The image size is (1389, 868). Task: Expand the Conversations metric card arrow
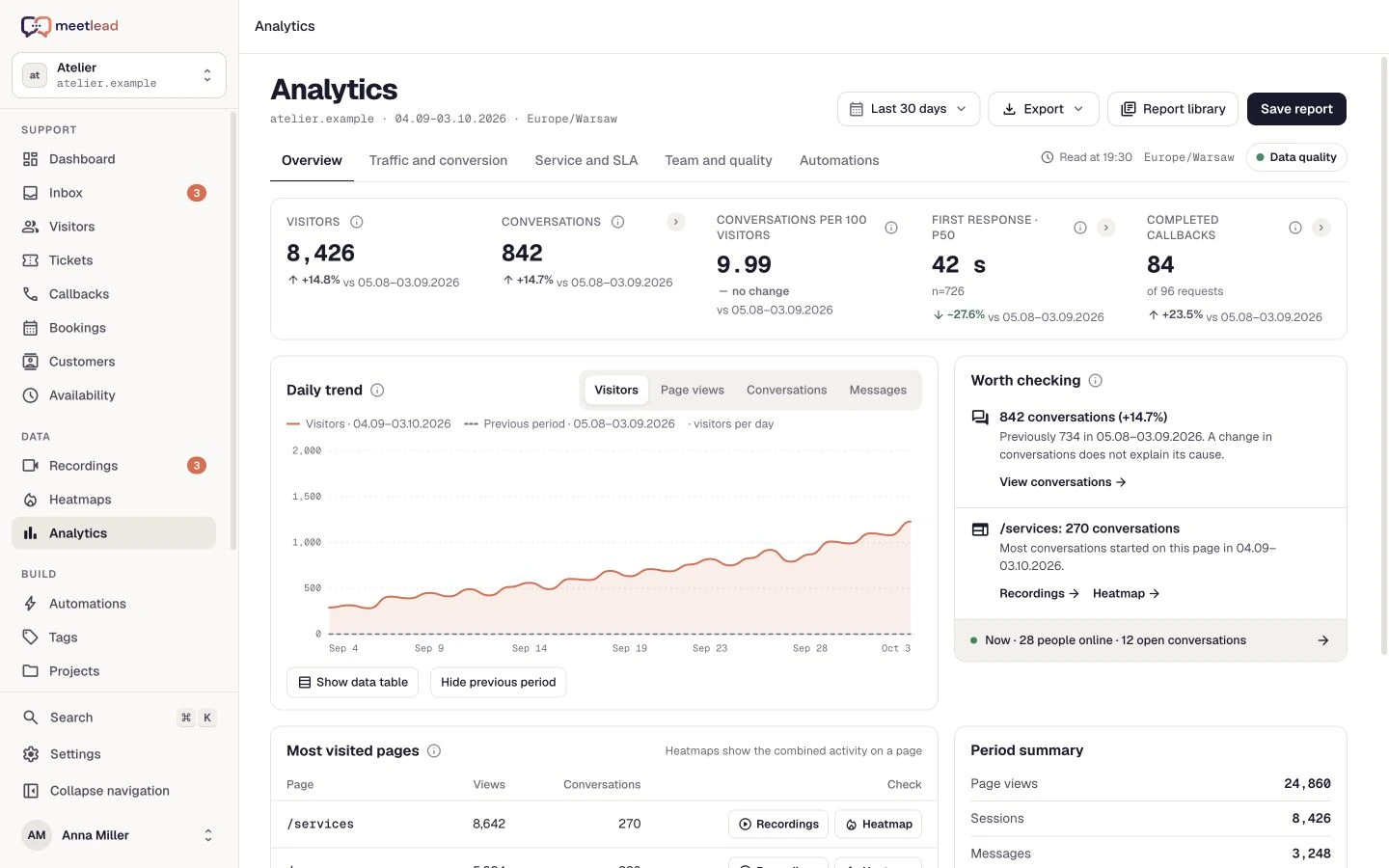click(676, 222)
